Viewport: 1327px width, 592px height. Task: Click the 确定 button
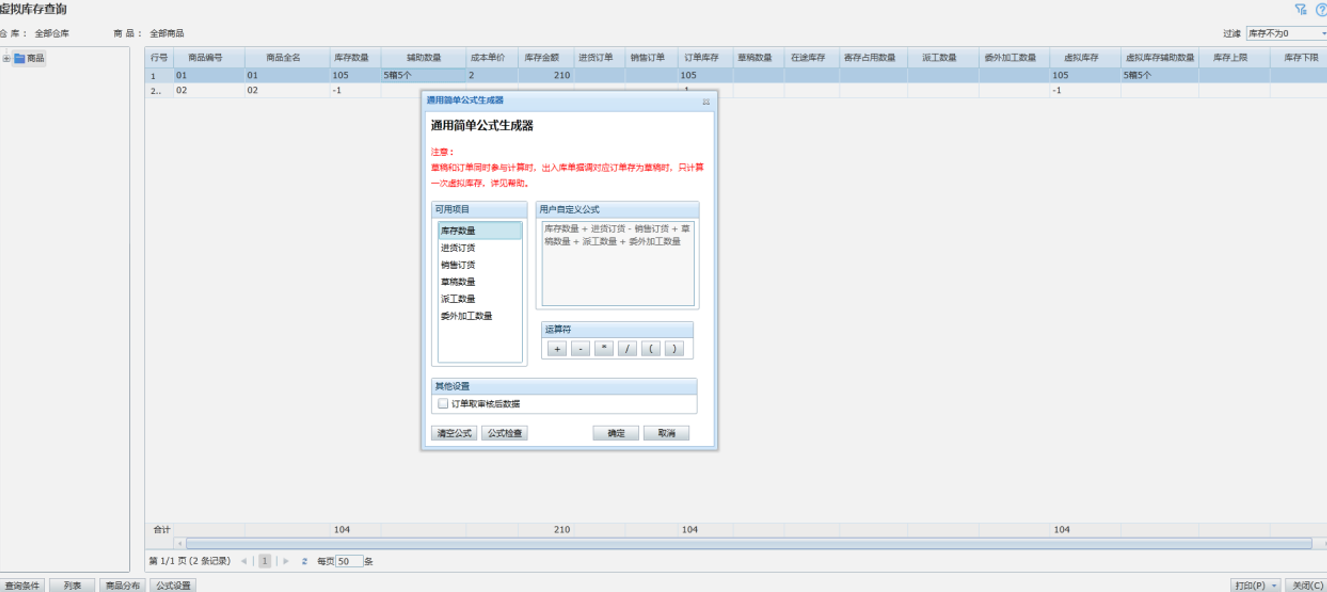(x=616, y=434)
